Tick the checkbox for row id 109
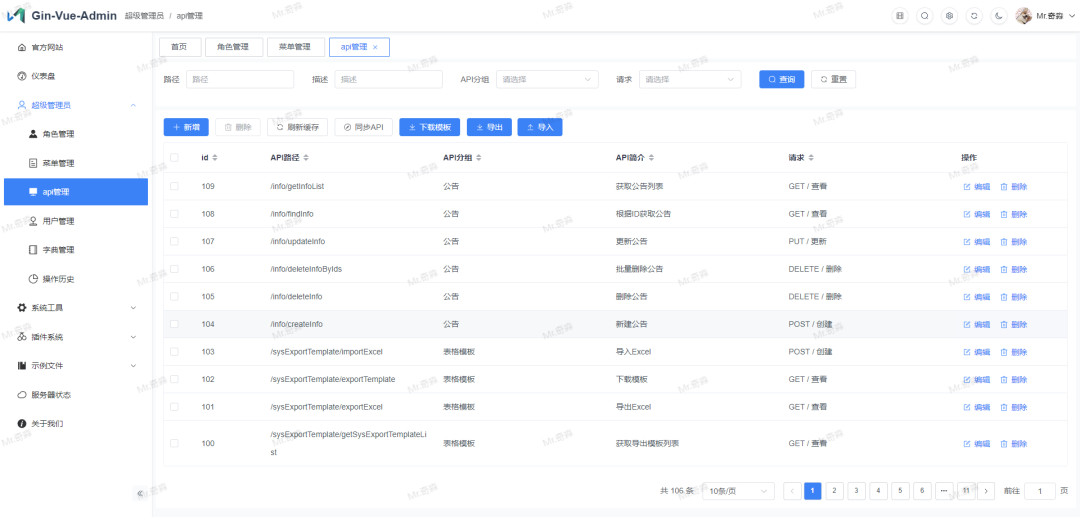The width and height of the screenshot is (1080, 517). point(175,186)
